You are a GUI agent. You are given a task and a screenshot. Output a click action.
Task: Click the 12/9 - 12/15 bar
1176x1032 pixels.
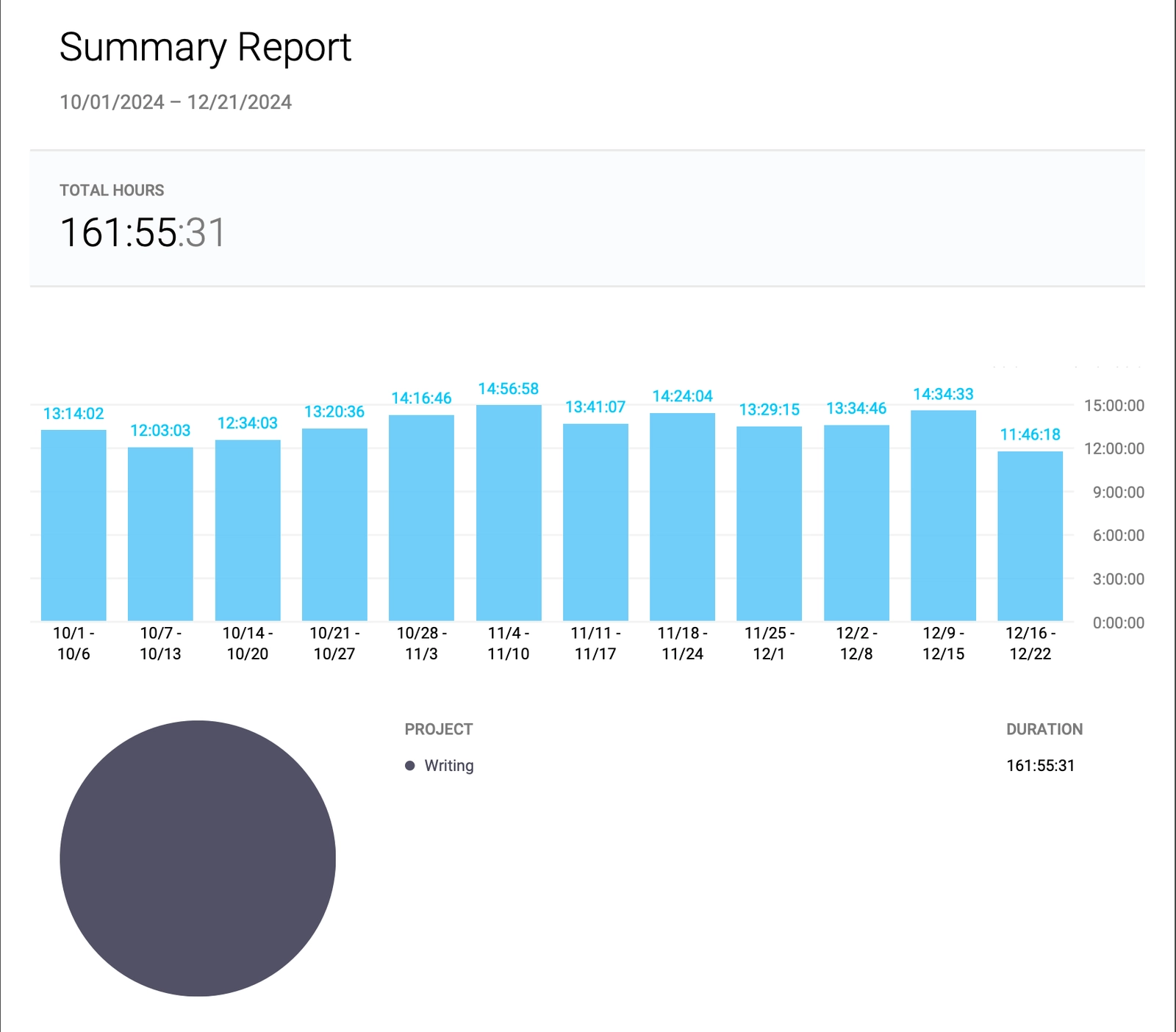click(943, 515)
